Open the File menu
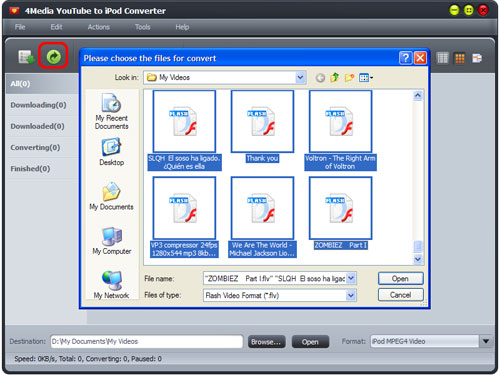The width and height of the screenshot is (500, 375). coord(20,27)
